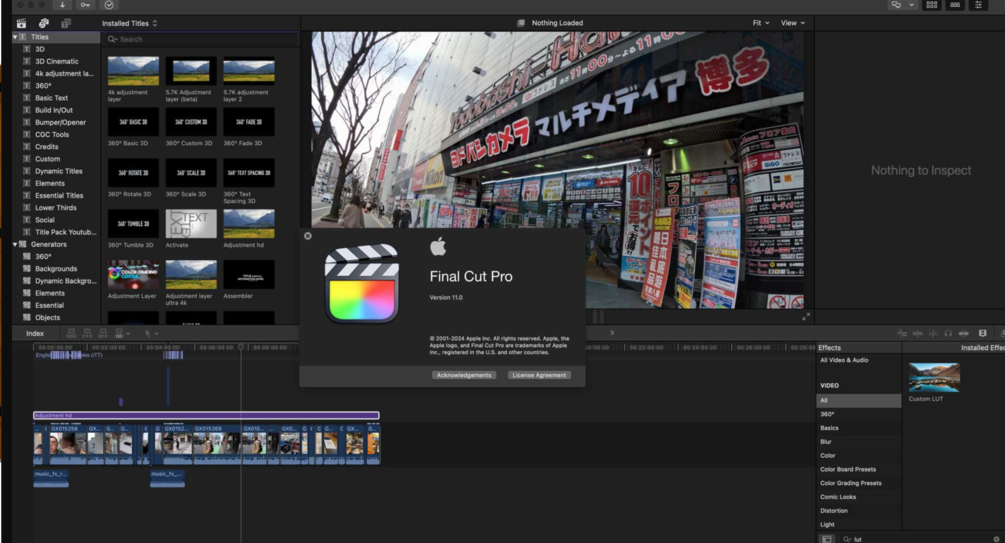Screen dimensions: 1005x543
Task: Toggle the secondary display monitors button
Action: pyautogui.click(x=896, y=4)
